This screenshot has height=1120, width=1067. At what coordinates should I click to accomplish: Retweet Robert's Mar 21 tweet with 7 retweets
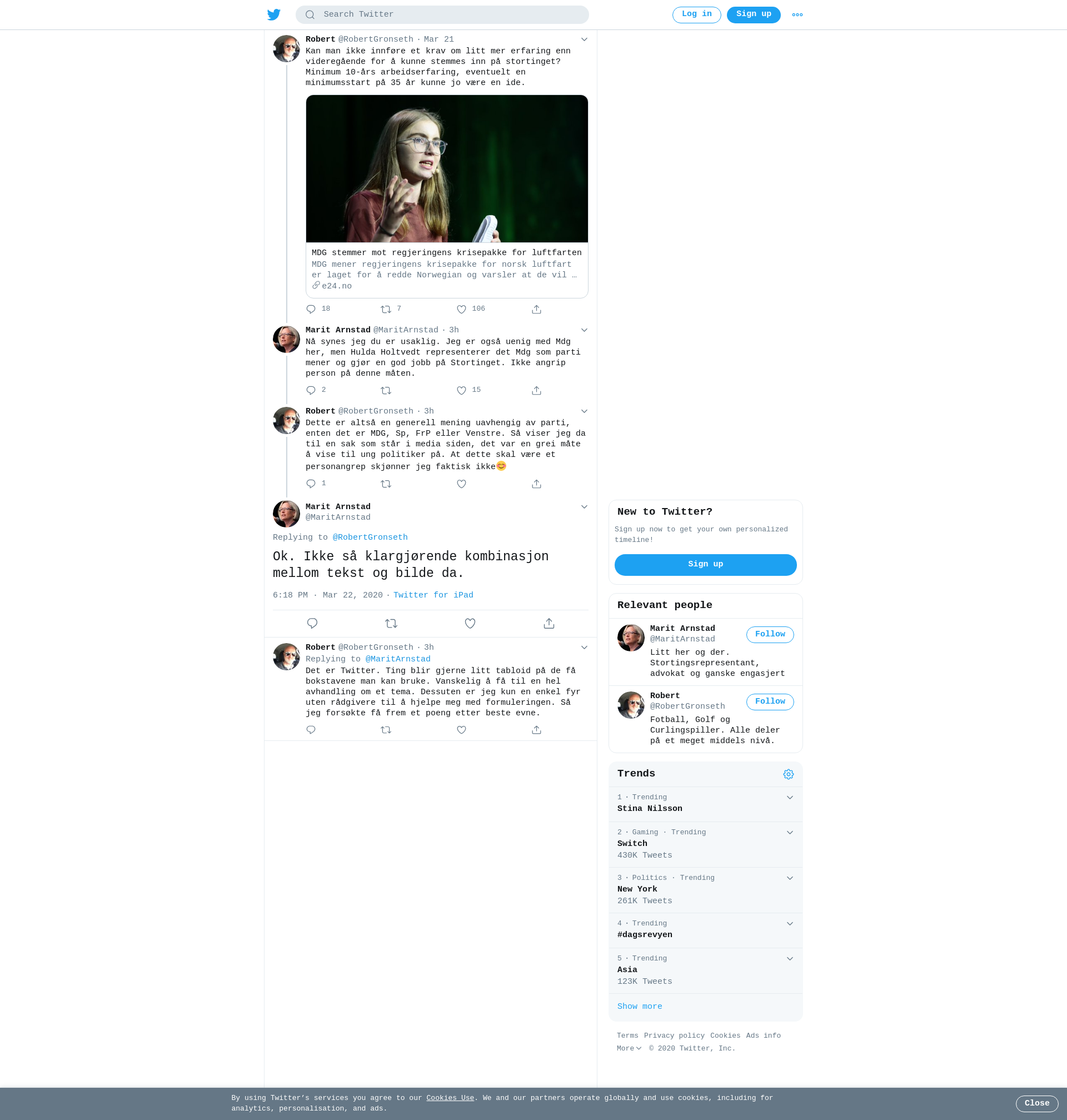386,310
